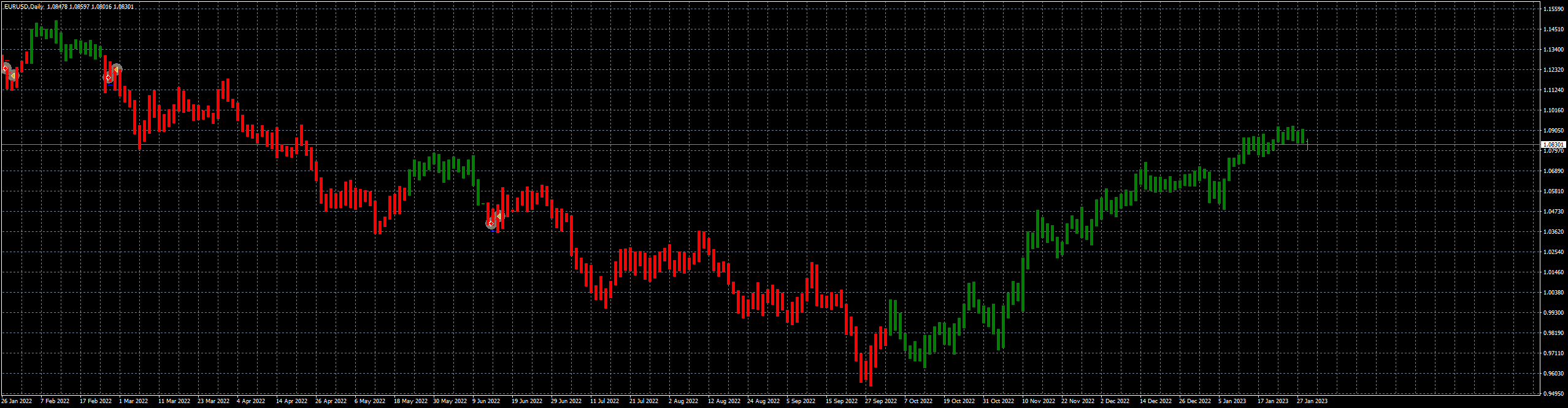
Task: Click the 17 Jan 2023 date label
Action: click(1273, 401)
